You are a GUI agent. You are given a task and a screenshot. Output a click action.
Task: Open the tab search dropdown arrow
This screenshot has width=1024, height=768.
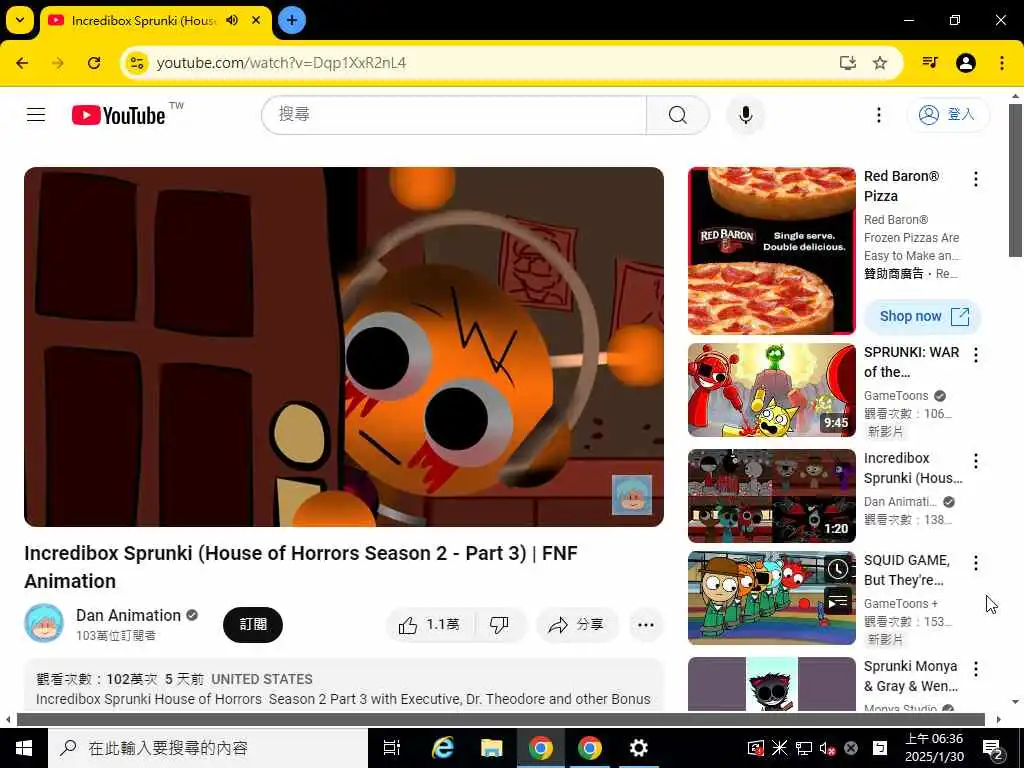tap(20, 20)
